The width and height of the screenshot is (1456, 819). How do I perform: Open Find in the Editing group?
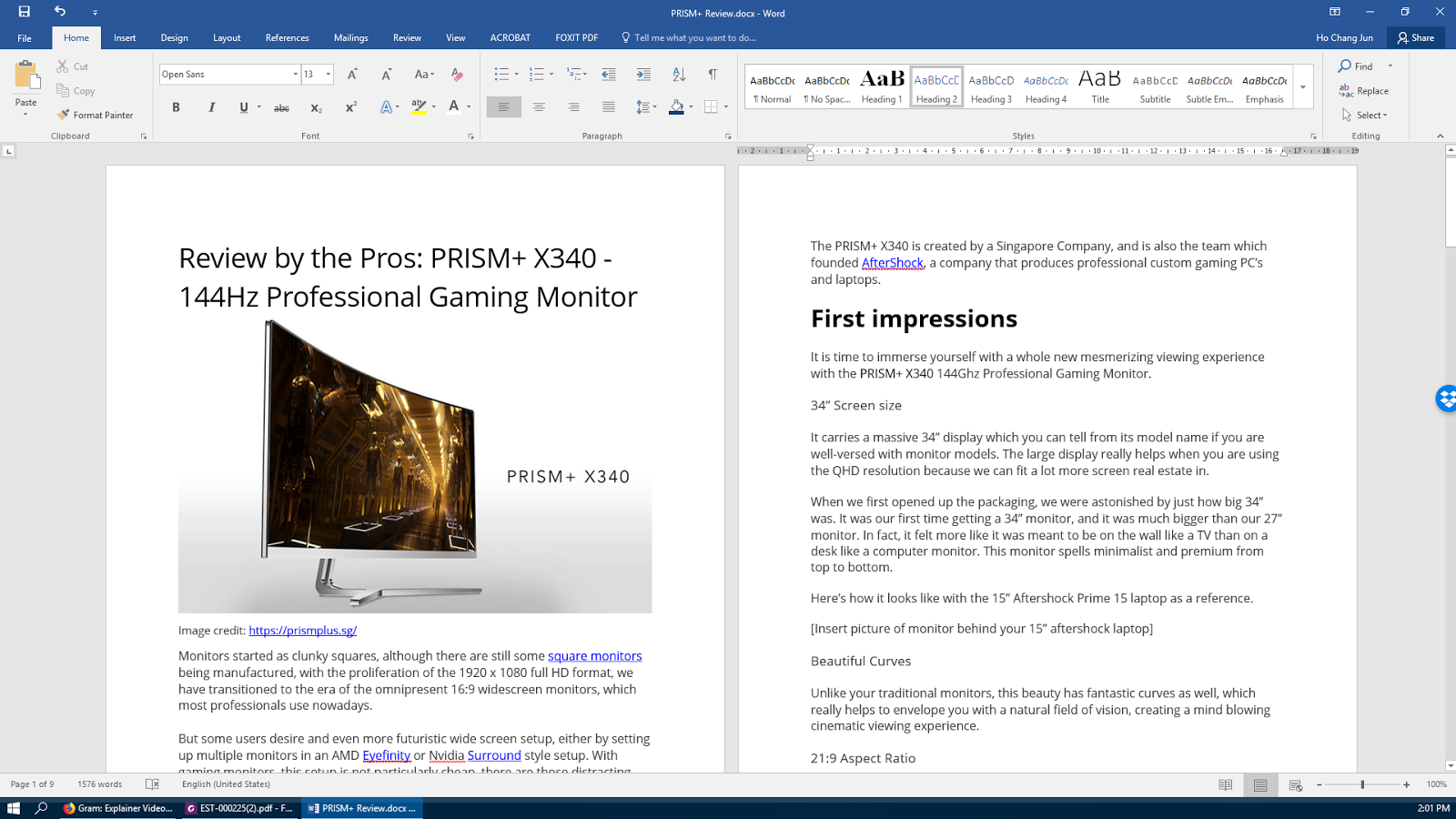pos(1356,66)
